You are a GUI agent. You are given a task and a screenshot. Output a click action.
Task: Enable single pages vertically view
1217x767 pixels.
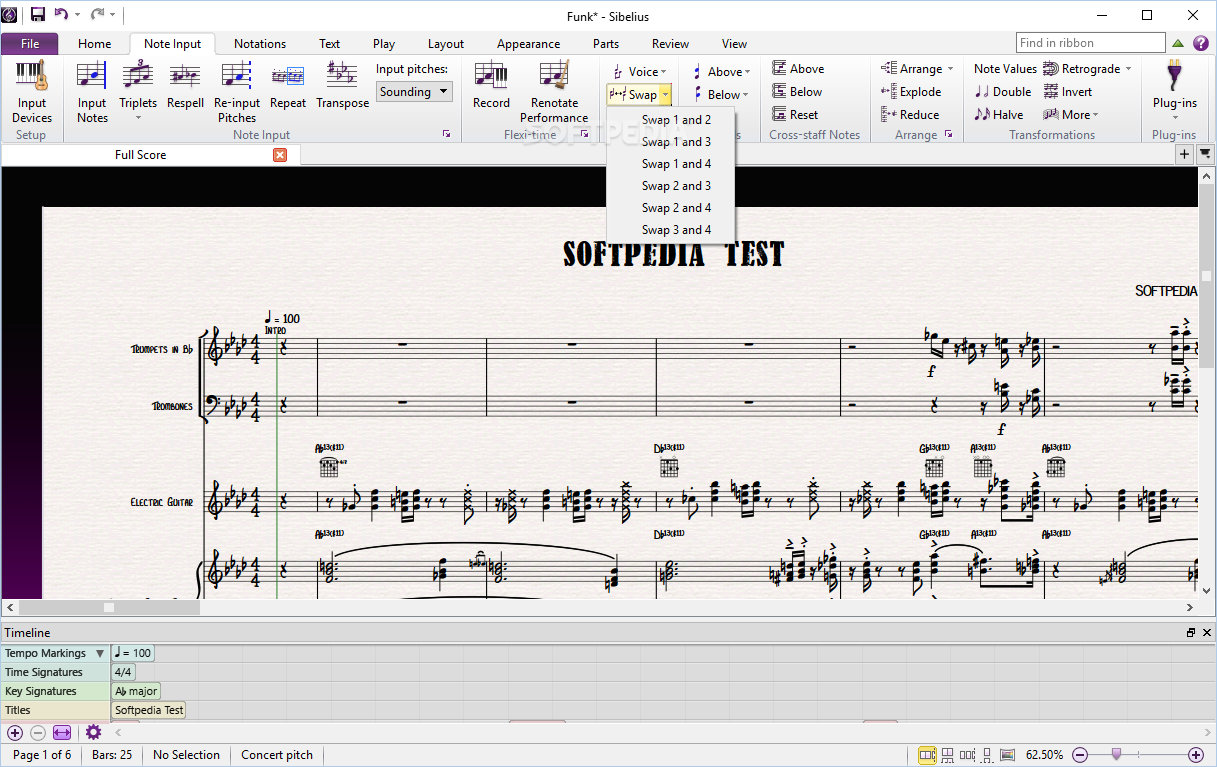coord(987,755)
